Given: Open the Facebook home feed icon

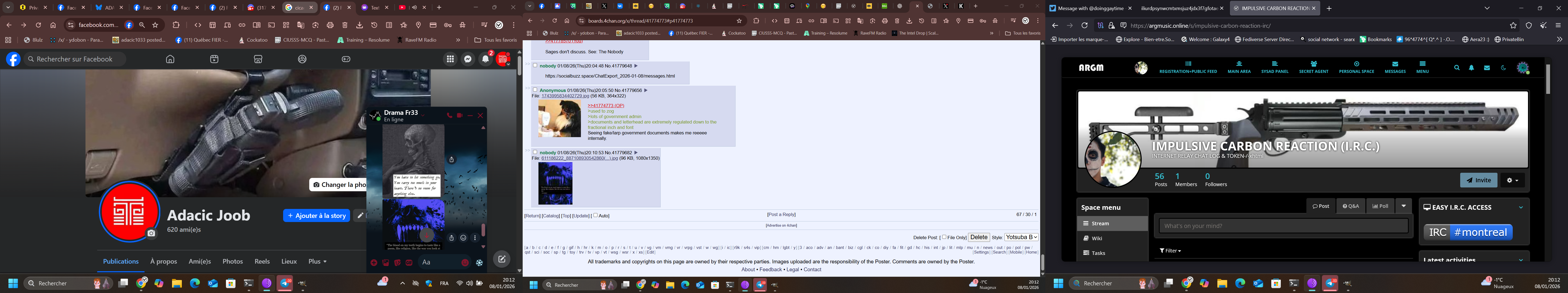Looking at the screenshot, I should pos(170,59).
